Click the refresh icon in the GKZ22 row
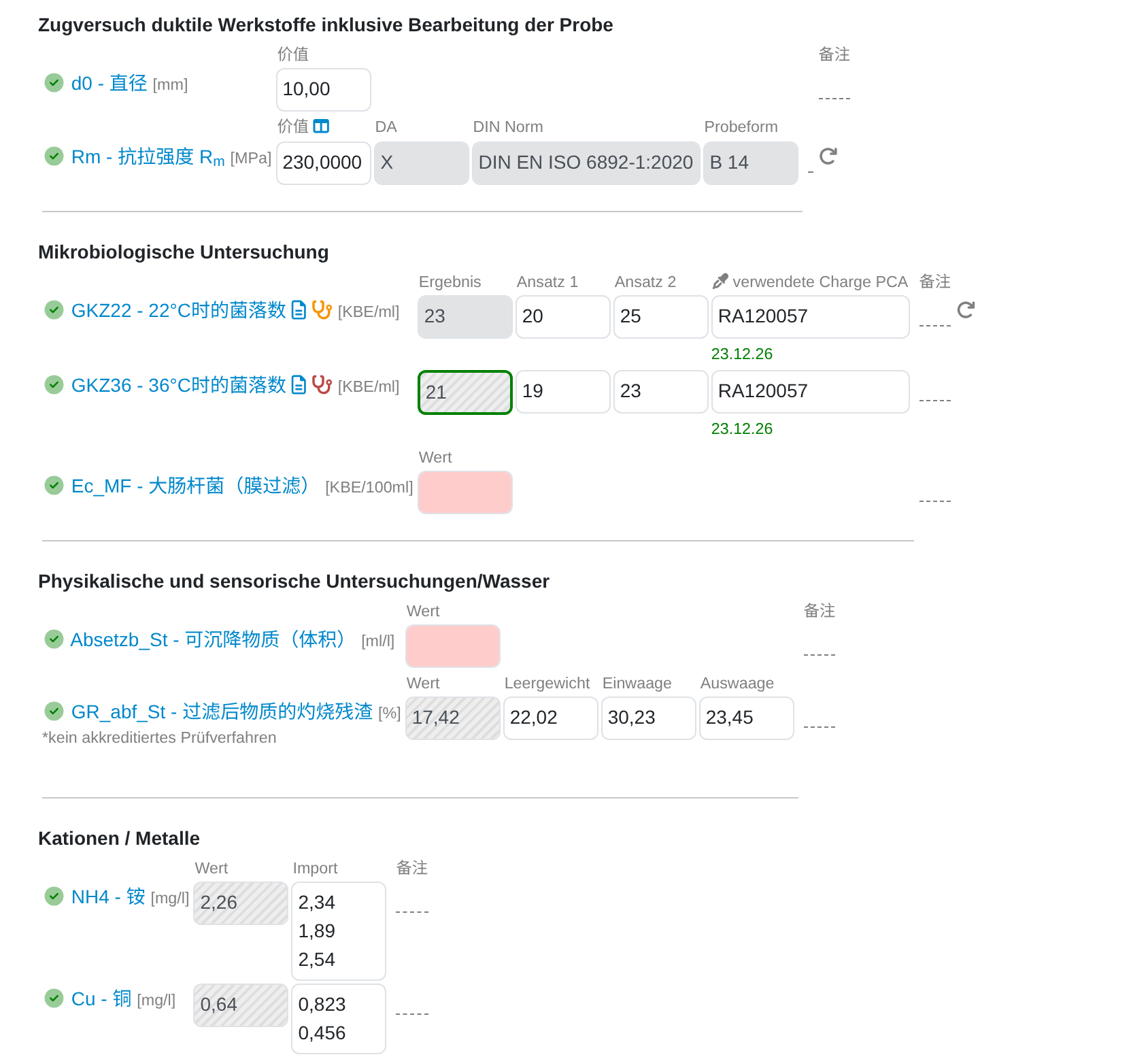 [966, 310]
